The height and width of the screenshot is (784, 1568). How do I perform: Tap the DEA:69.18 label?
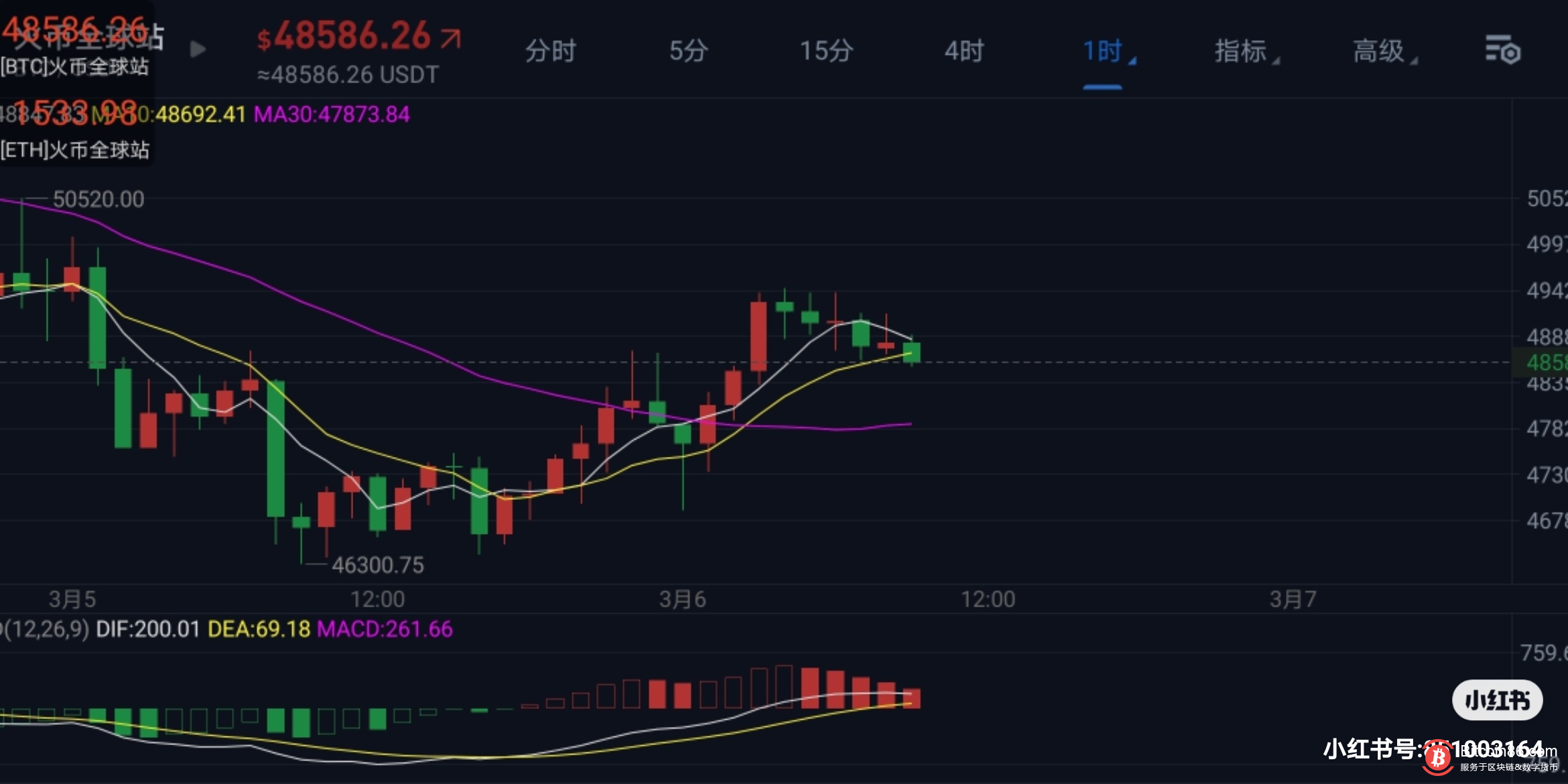click(x=259, y=629)
